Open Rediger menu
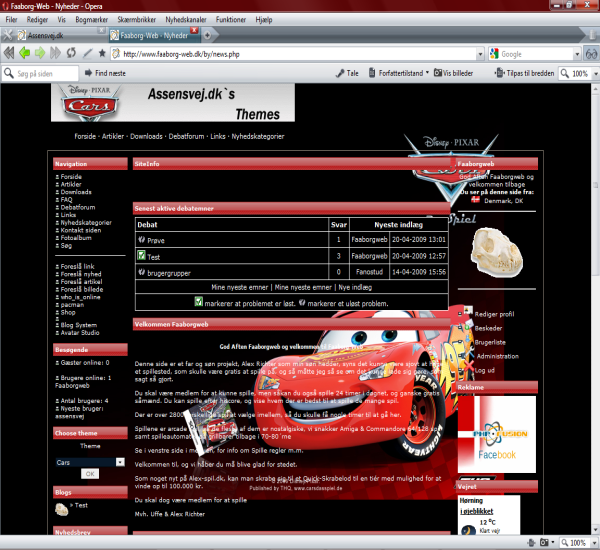 (37, 20)
